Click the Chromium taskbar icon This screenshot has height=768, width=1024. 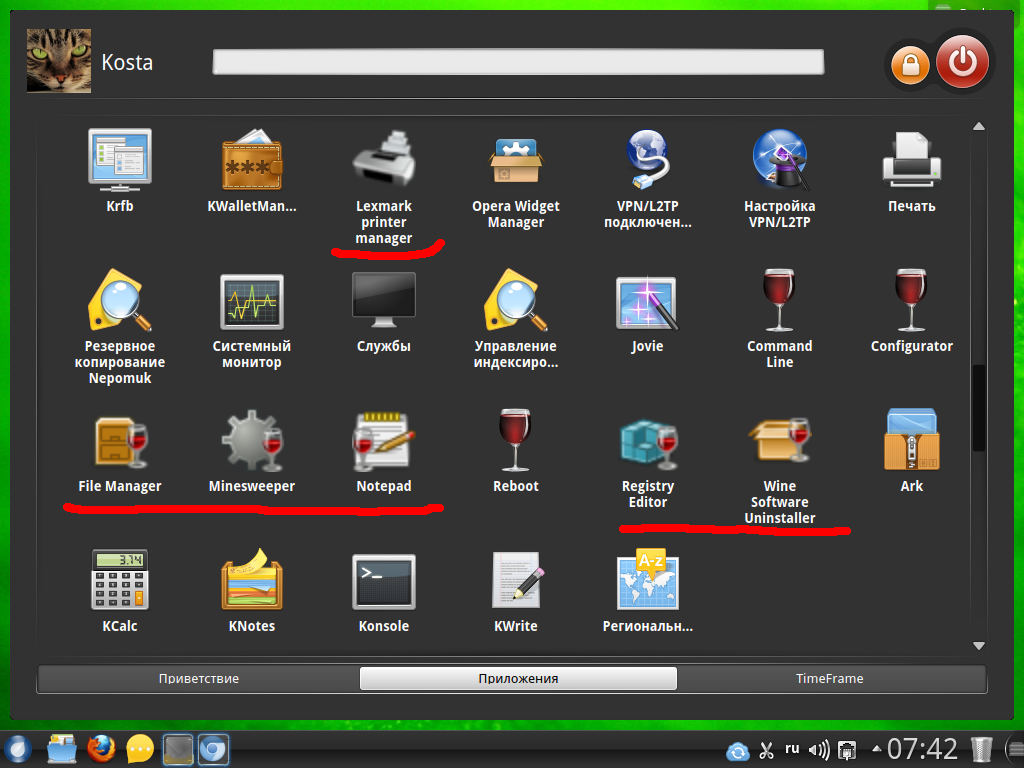(213, 749)
